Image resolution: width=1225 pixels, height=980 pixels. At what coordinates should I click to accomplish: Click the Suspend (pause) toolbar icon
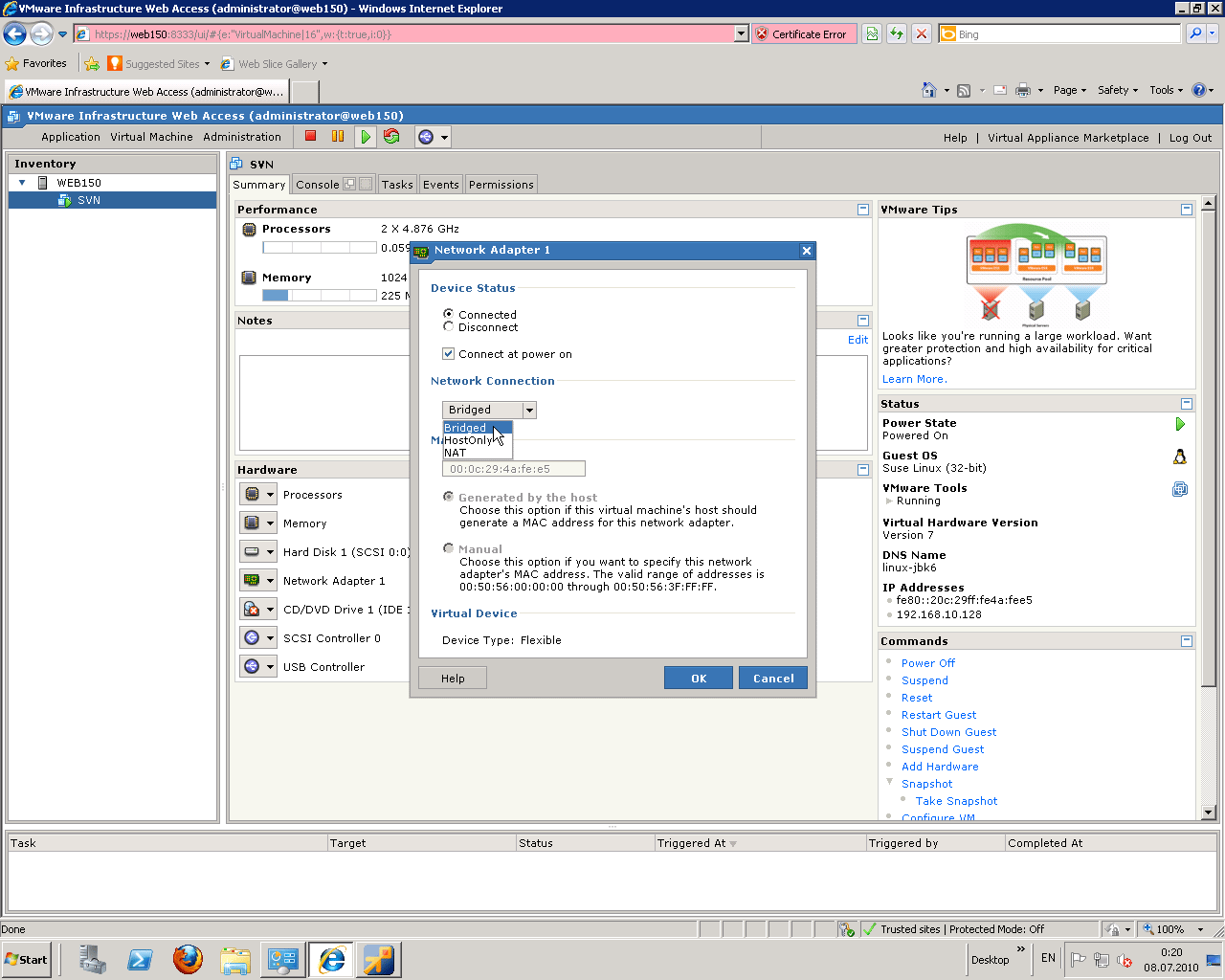pos(338,136)
